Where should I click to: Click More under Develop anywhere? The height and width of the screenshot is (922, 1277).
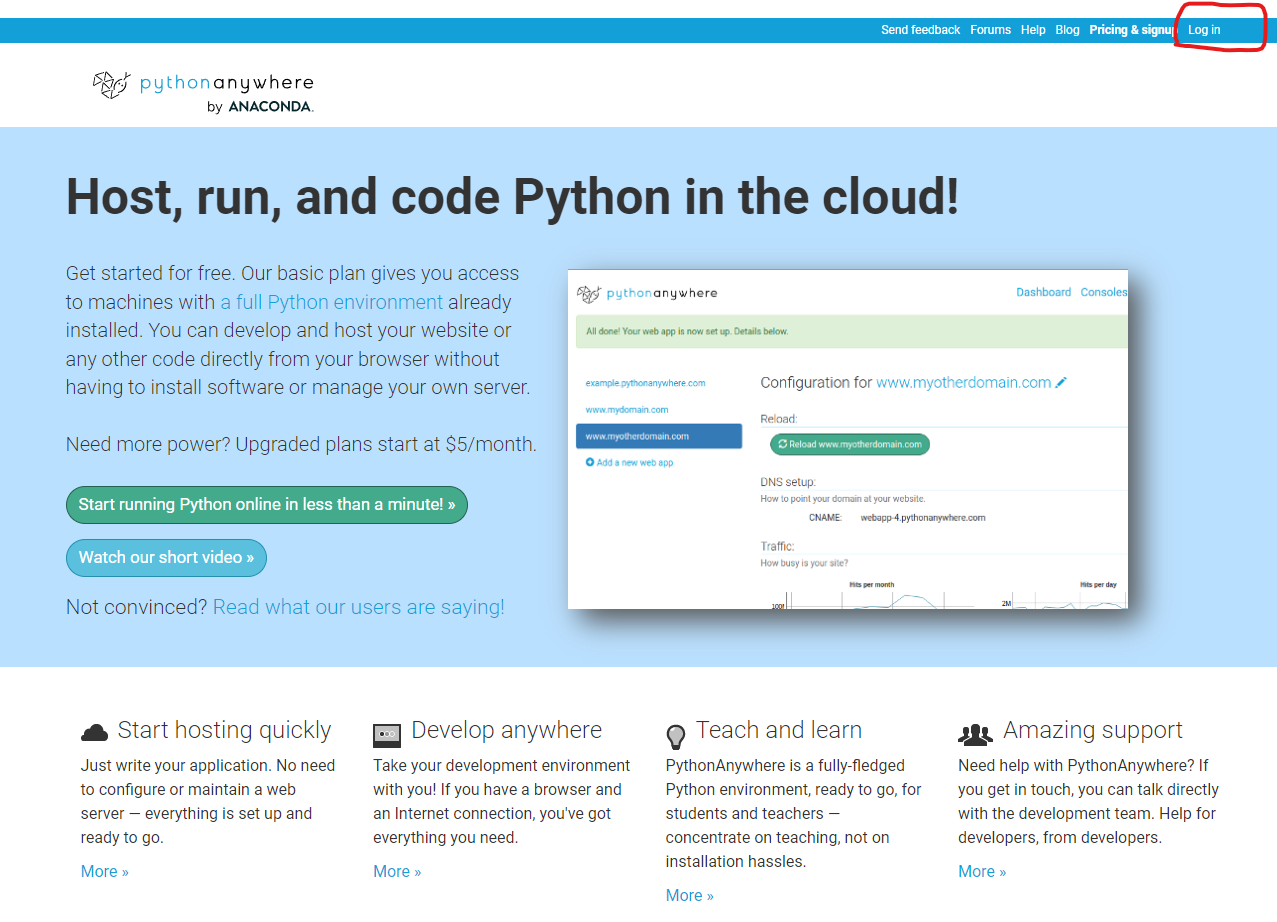tap(397, 871)
